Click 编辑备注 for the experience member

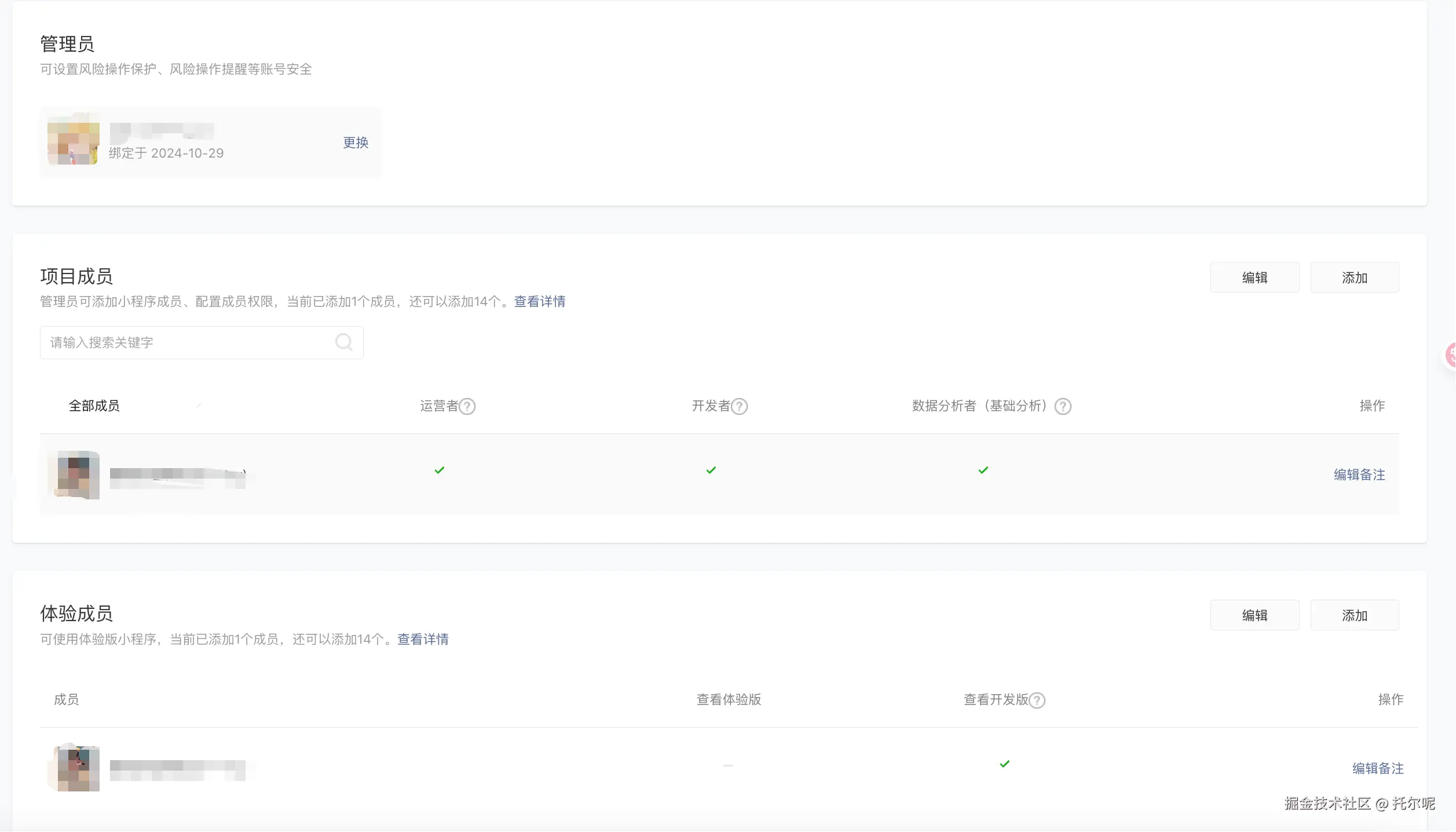(x=1378, y=769)
